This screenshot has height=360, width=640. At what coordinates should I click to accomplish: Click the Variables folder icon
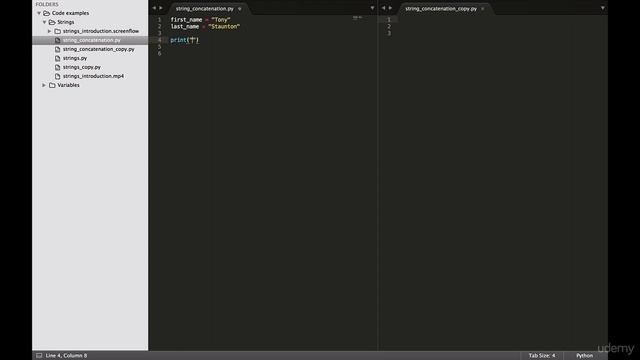pos(52,85)
